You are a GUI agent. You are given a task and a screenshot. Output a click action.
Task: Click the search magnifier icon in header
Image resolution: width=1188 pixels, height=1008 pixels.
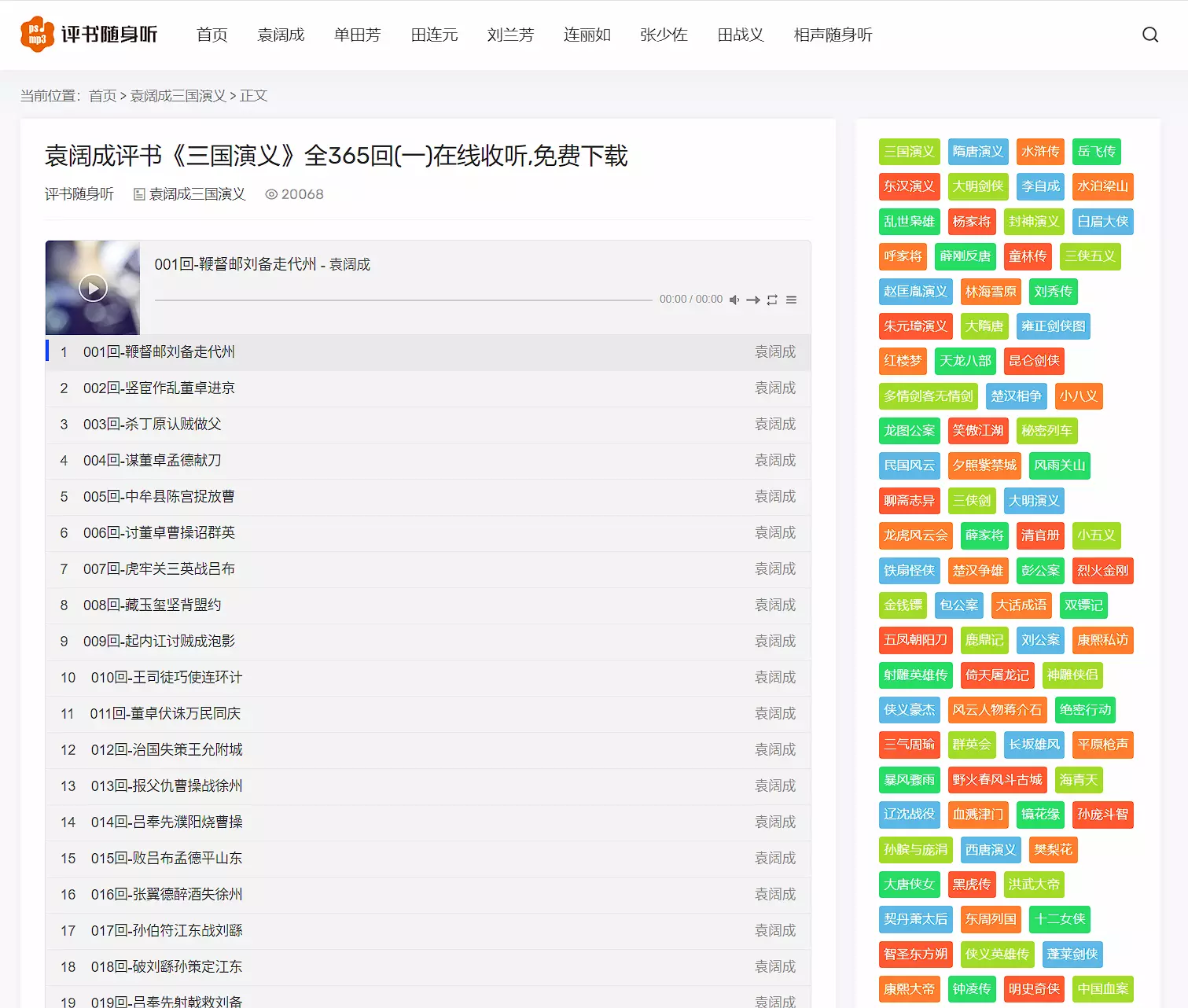tap(1150, 35)
